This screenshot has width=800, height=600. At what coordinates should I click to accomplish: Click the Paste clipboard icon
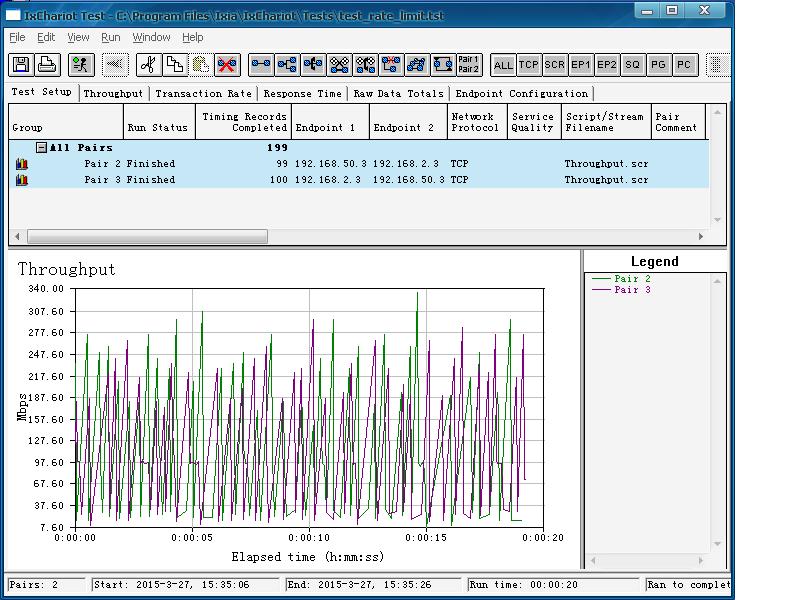tap(201, 65)
